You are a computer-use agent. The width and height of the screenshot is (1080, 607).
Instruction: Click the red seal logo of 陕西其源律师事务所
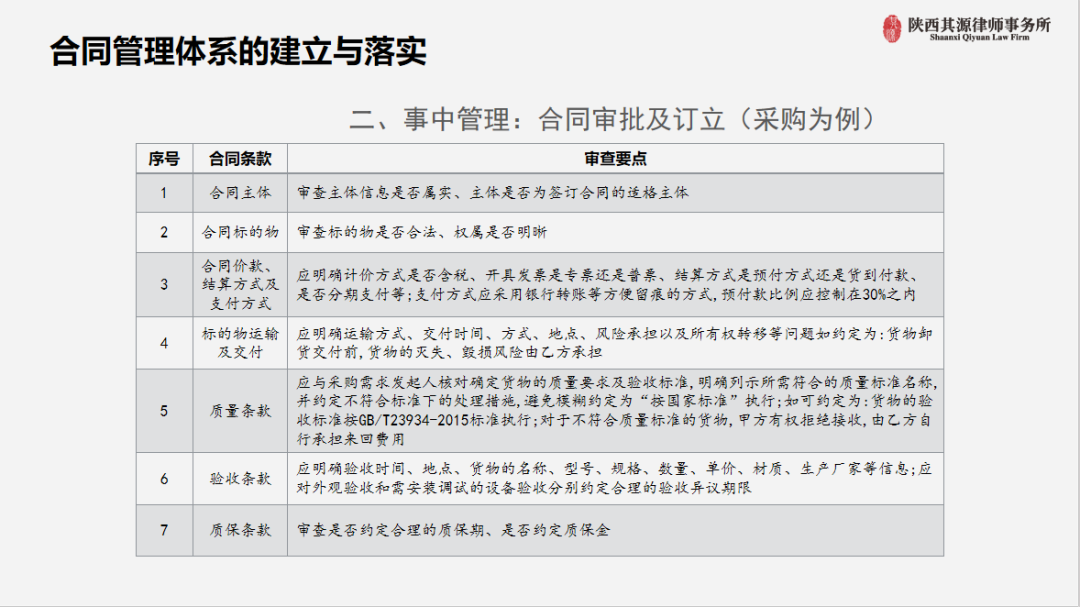click(892, 29)
